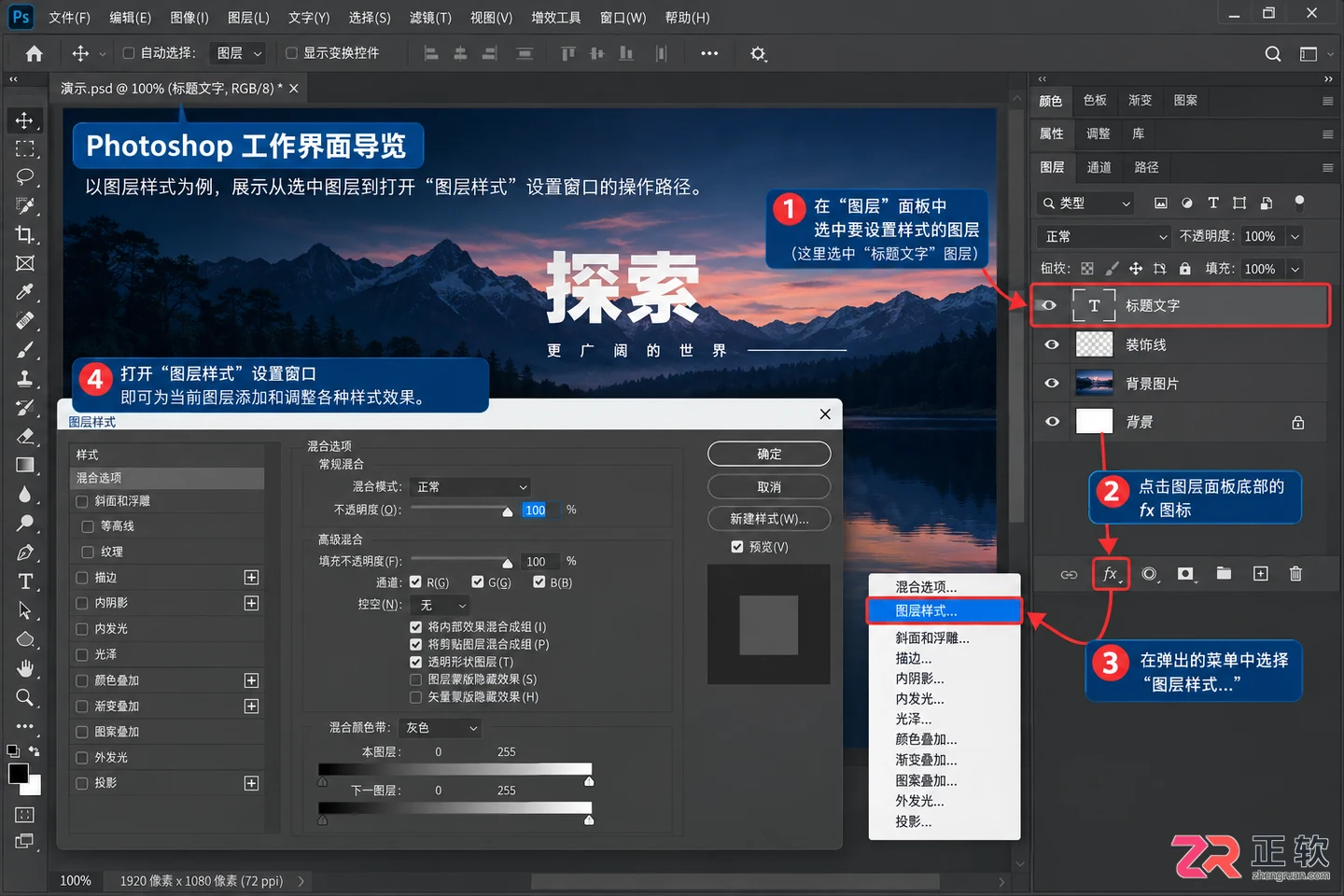Toggle 预览(V) checkbox
Screen dimensions: 1344x896
coord(737,547)
